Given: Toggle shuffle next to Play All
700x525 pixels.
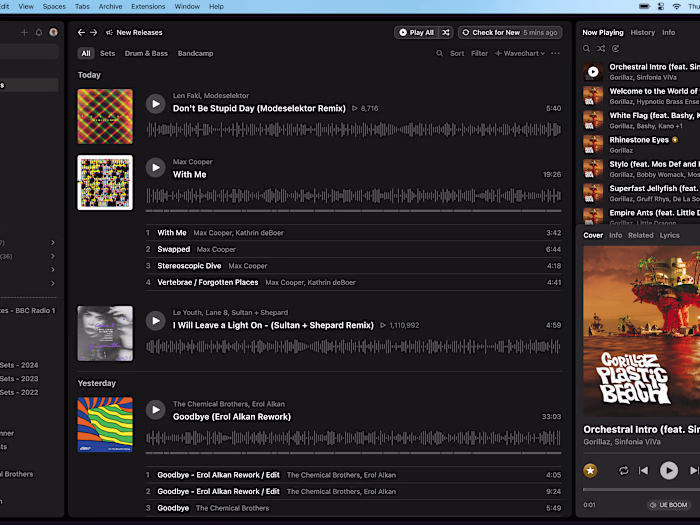Looking at the screenshot, I should coord(446,32).
